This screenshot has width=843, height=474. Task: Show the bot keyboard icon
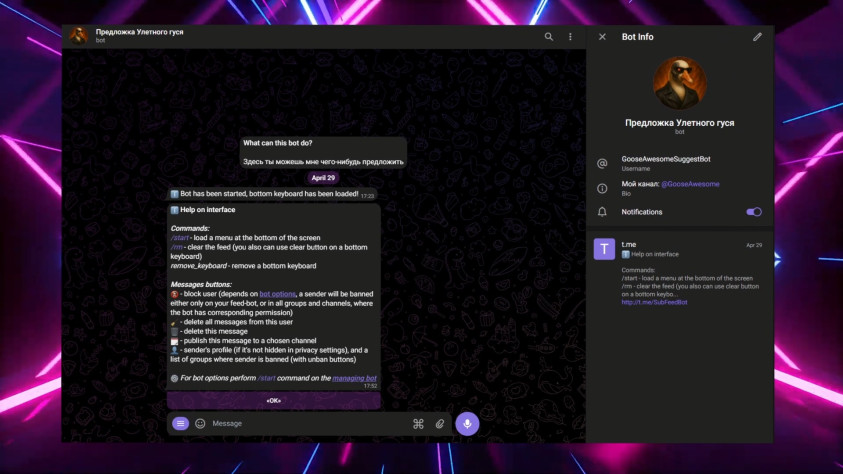(x=418, y=424)
